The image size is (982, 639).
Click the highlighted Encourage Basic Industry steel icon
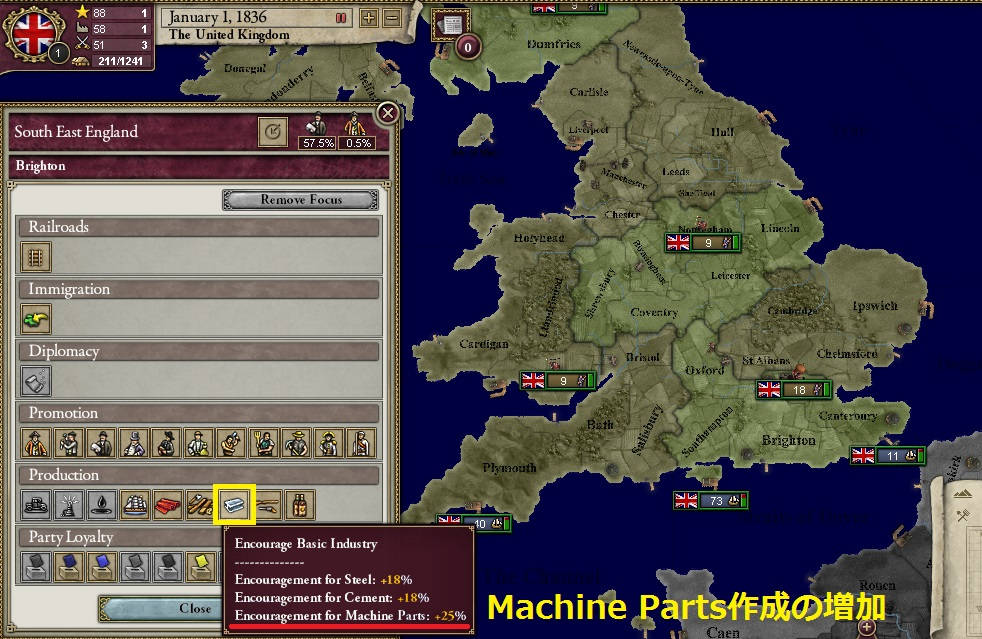(232, 505)
